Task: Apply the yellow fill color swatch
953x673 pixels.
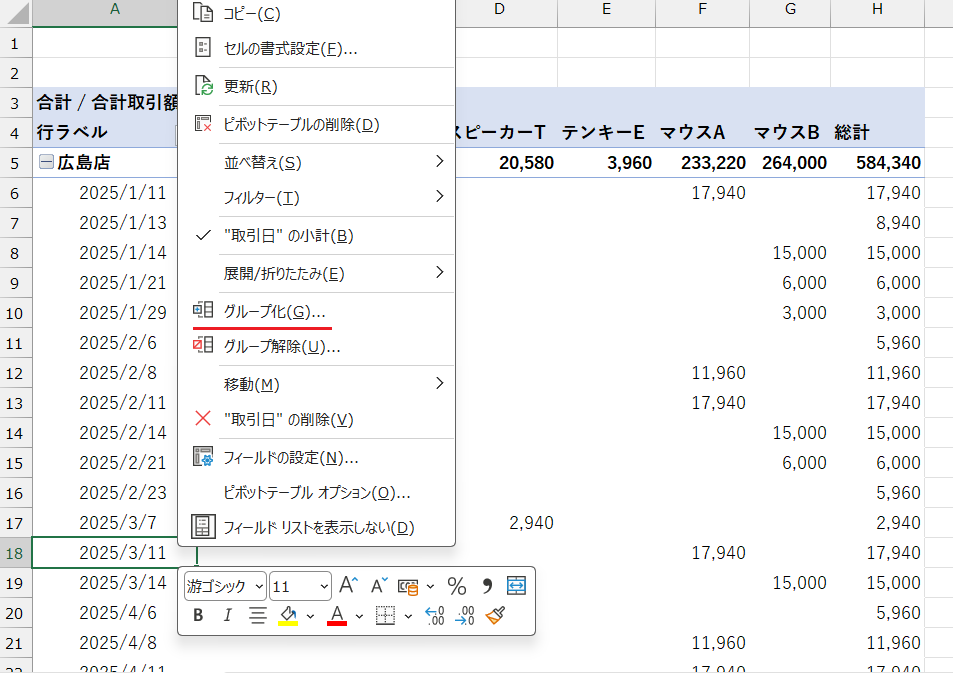Action: 288,616
